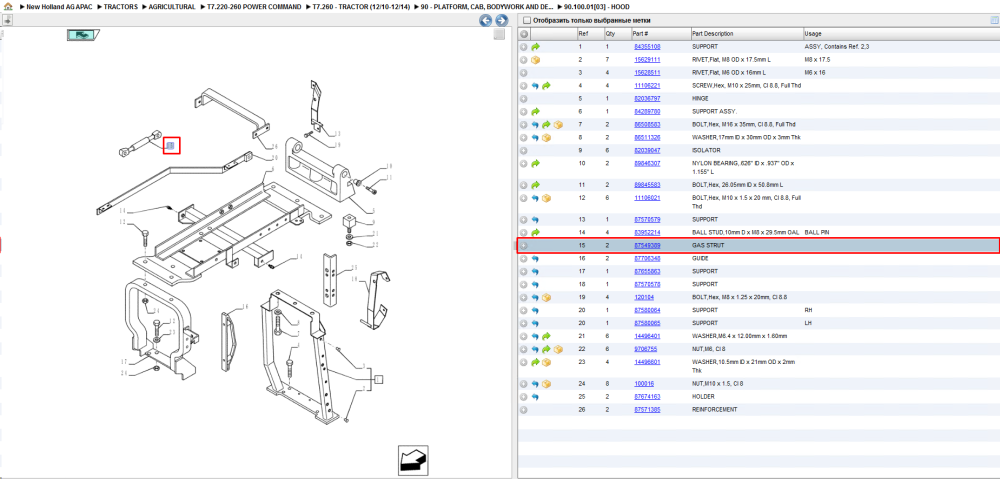Click callout 17 at the diagram's lower left

tap(124, 362)
